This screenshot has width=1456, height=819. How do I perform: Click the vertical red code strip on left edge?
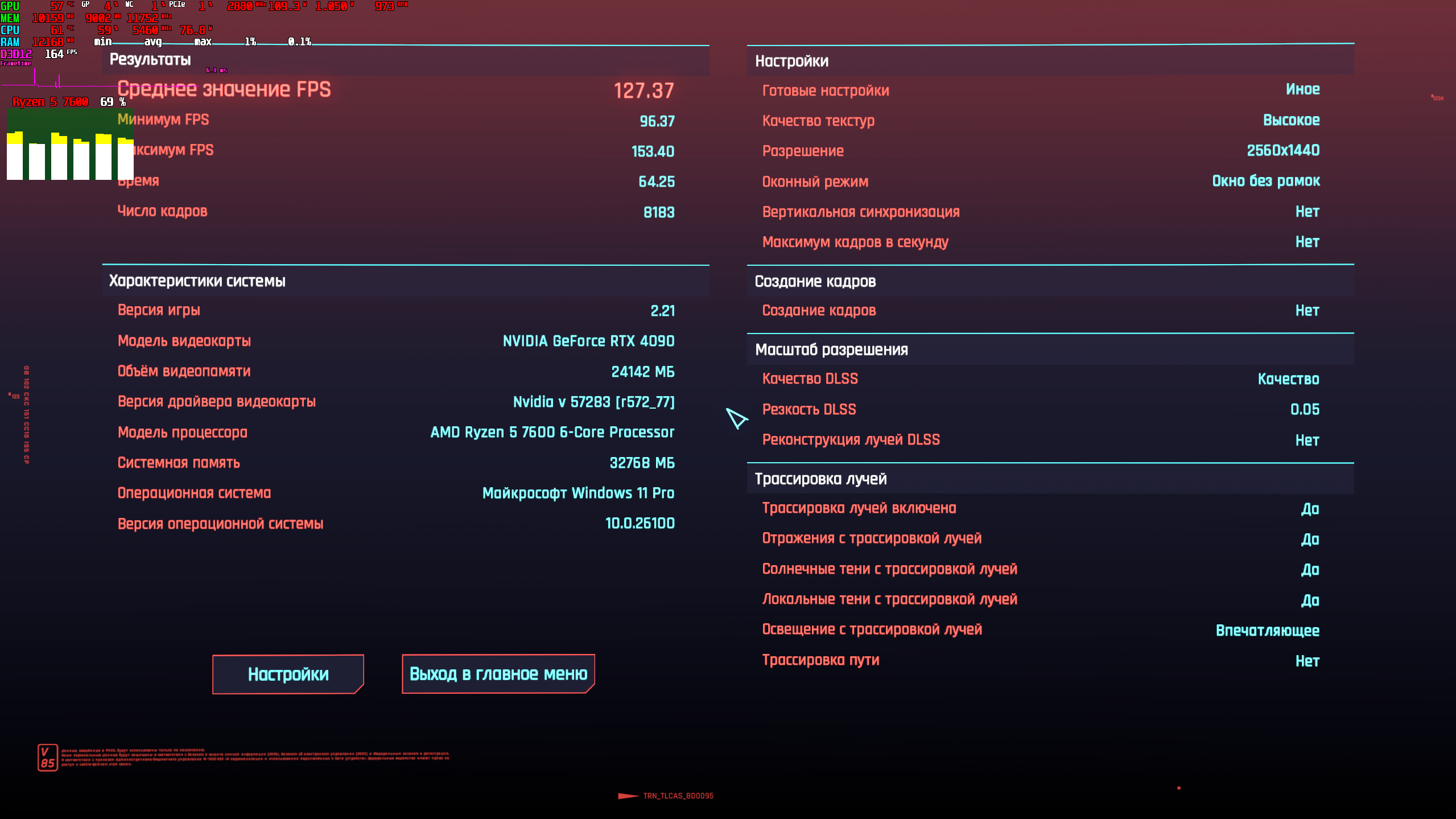[x=26, y=414]
